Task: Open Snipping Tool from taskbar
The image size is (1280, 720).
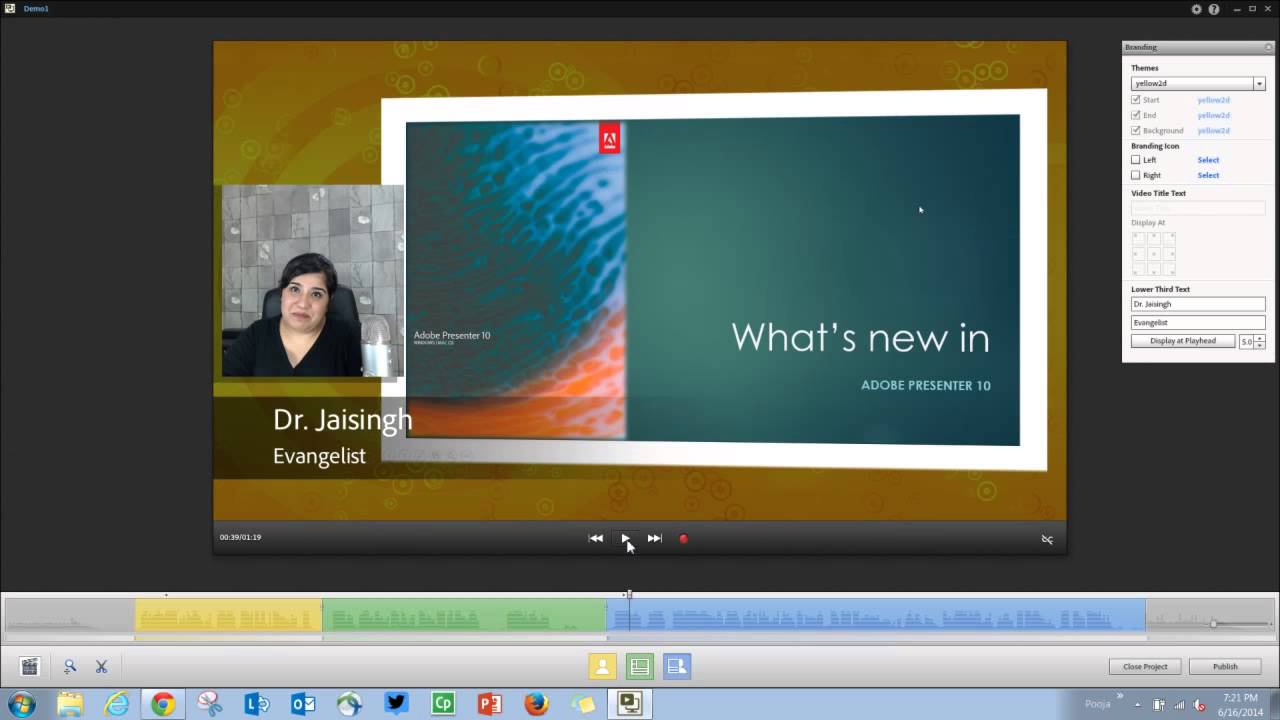Action: tap(210, 705)
